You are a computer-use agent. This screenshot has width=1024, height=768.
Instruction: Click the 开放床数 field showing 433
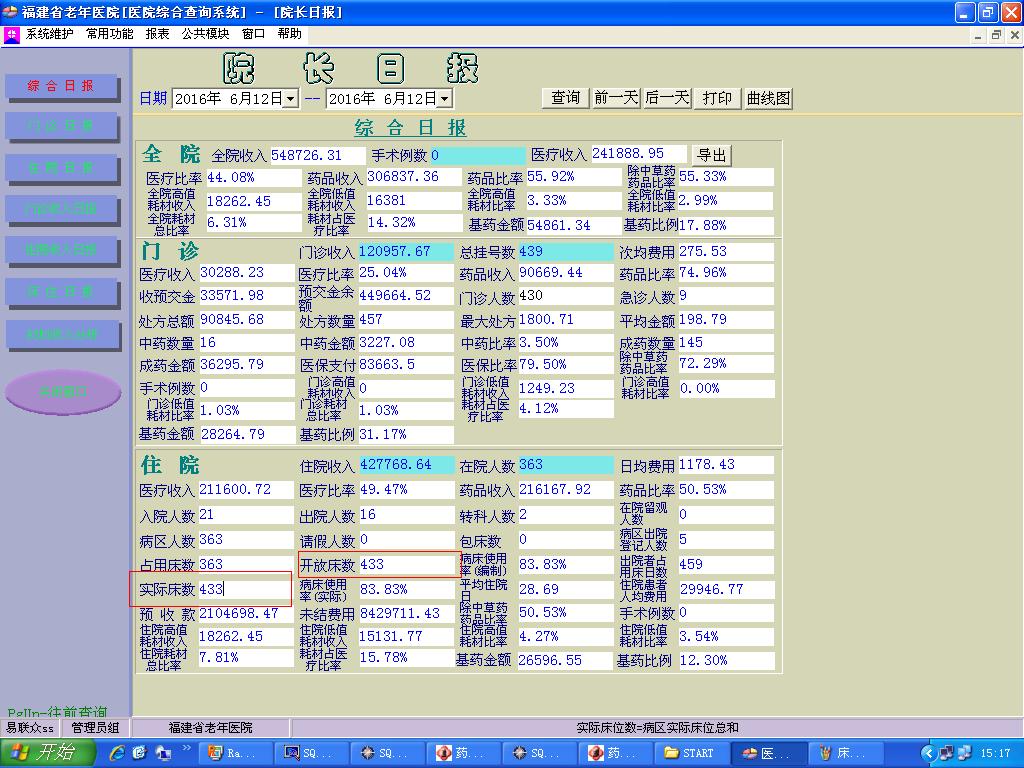[408, 565]
